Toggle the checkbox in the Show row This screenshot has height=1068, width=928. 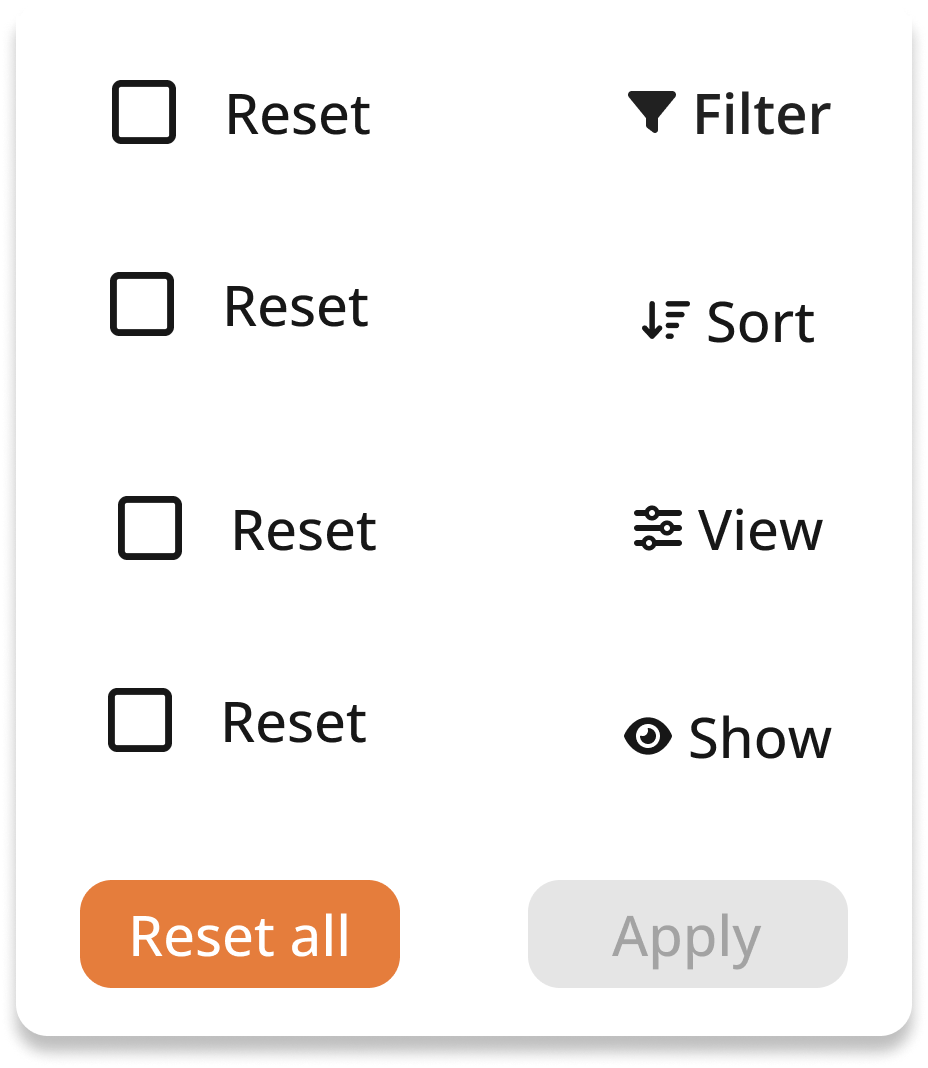point(140,720)
